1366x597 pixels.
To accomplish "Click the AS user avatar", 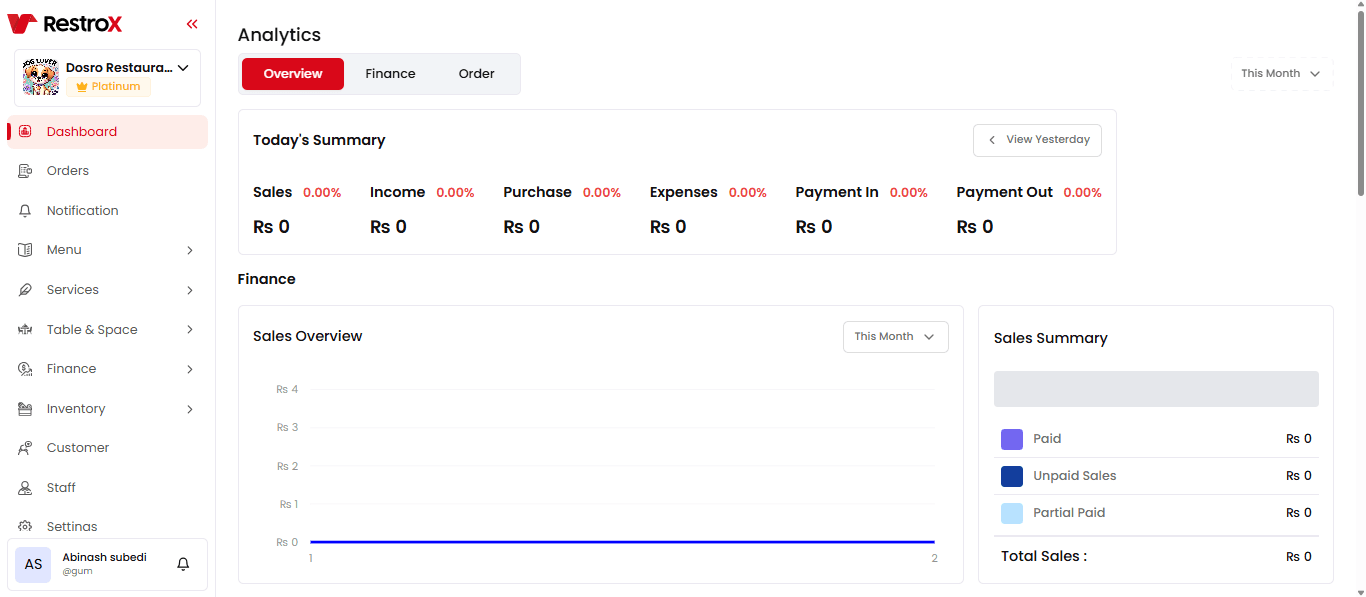I will pyautogui.click(x=33, y=564).
